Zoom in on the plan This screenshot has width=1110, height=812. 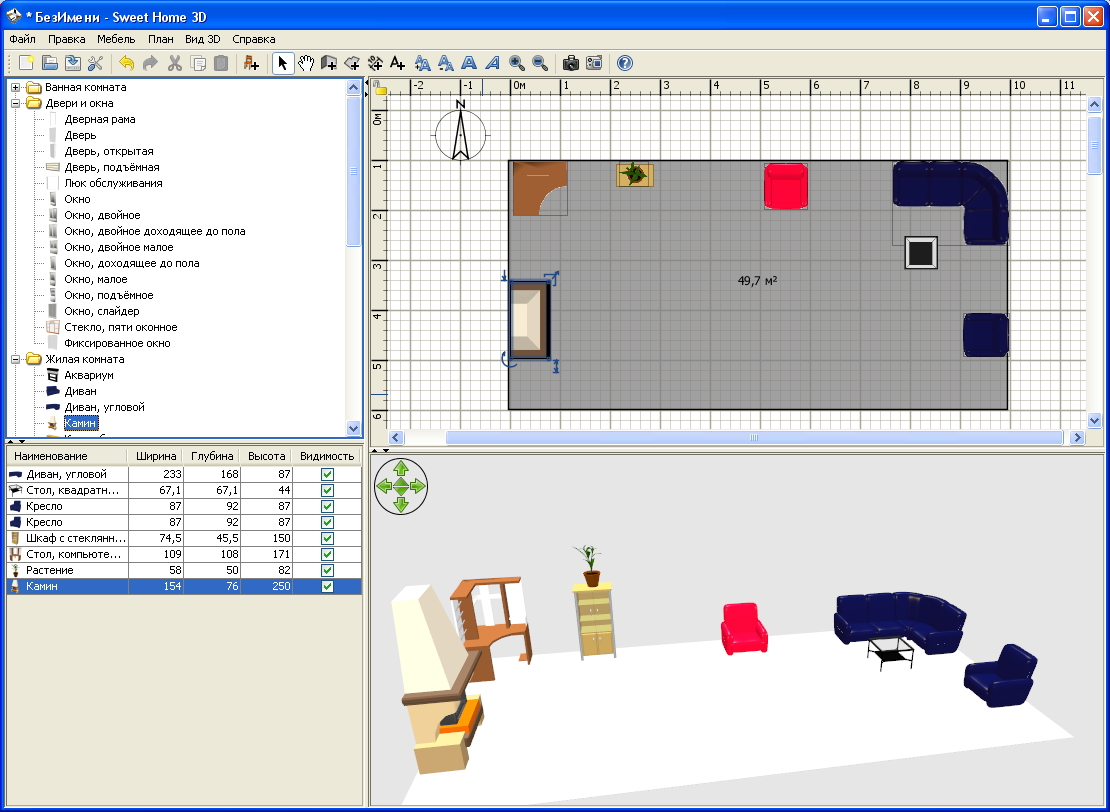point(517,63)
